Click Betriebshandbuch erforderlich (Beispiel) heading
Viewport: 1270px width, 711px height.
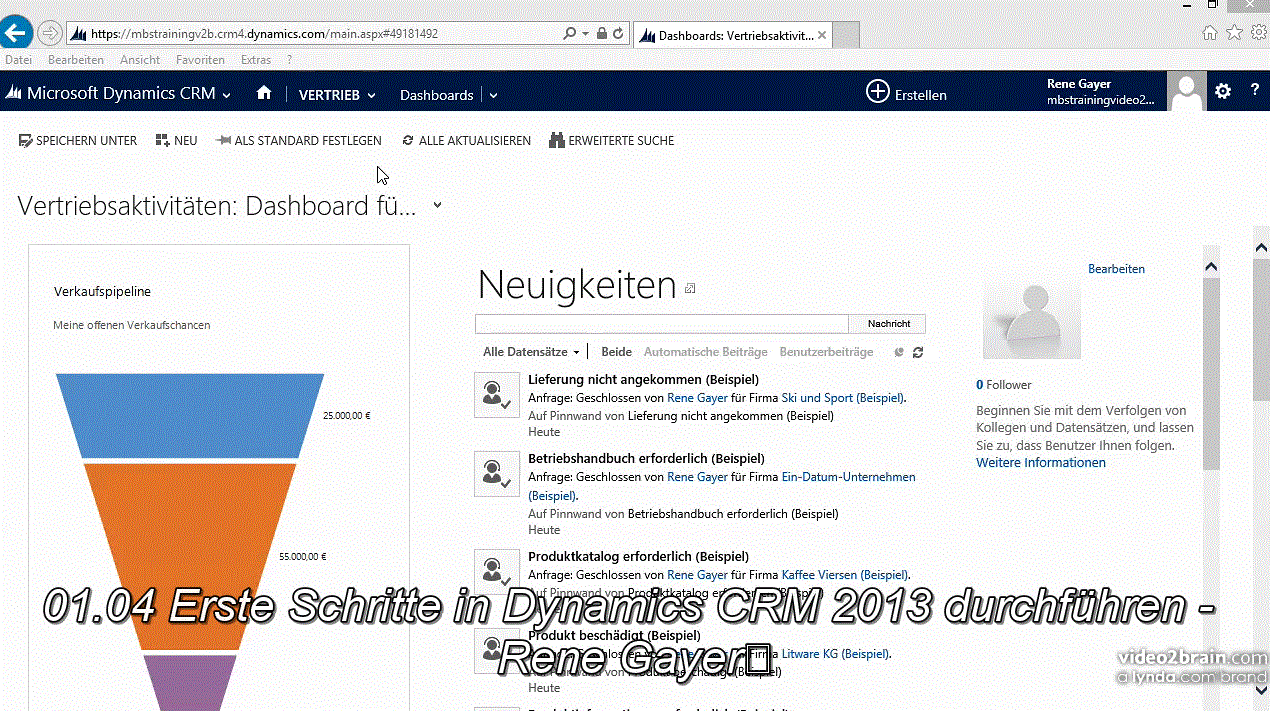coord(646,459)
